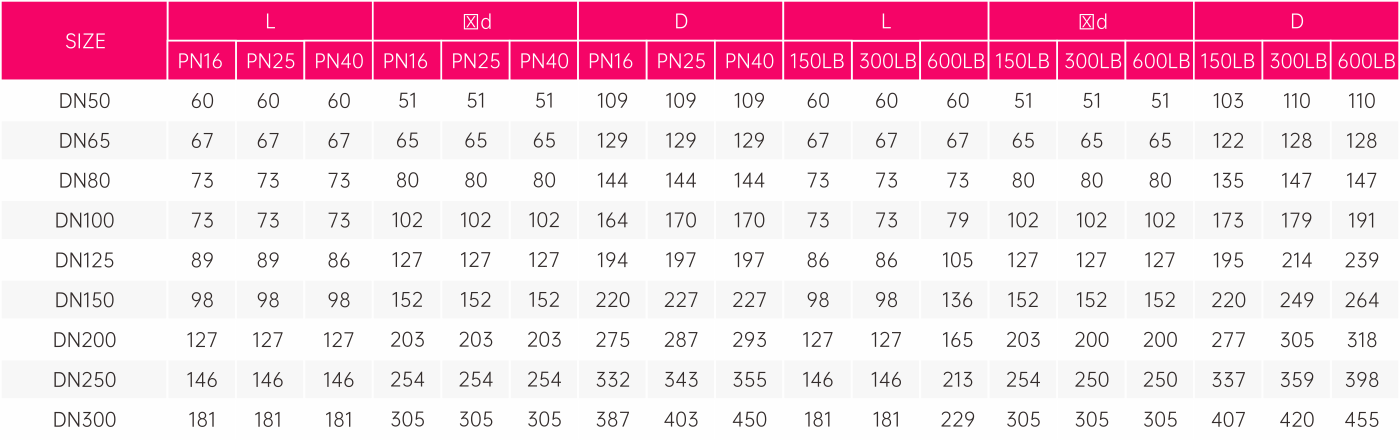Click the first L group header
The image size is (1400, 440).
point(270,21)
